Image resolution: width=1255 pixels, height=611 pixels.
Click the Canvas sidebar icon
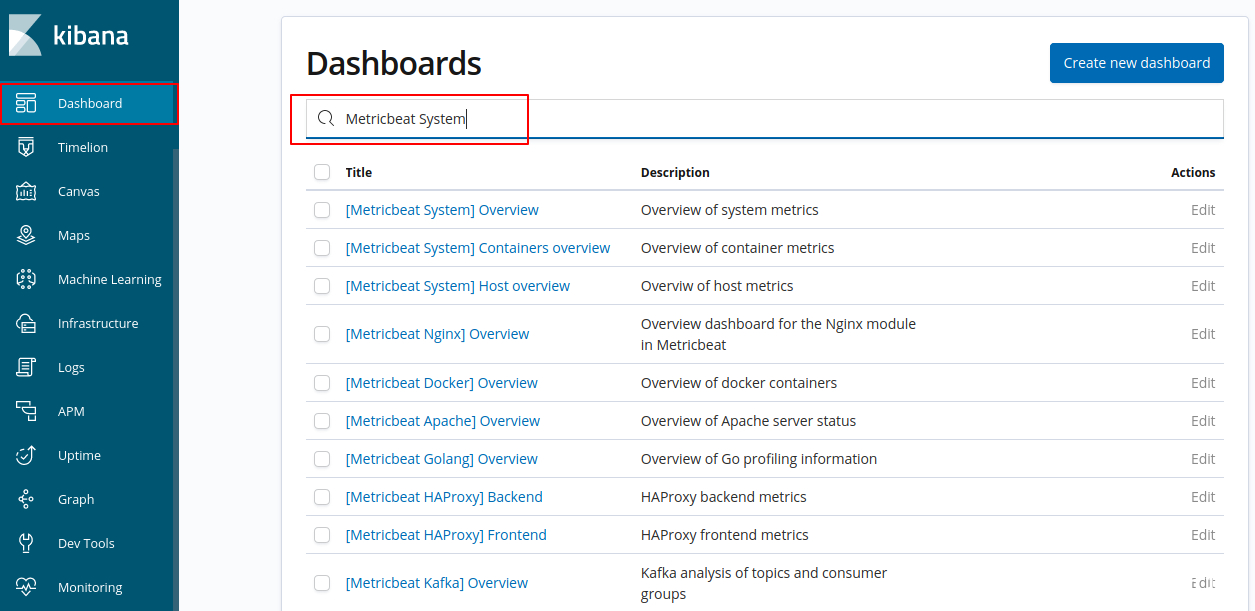[x=26, y=191]
